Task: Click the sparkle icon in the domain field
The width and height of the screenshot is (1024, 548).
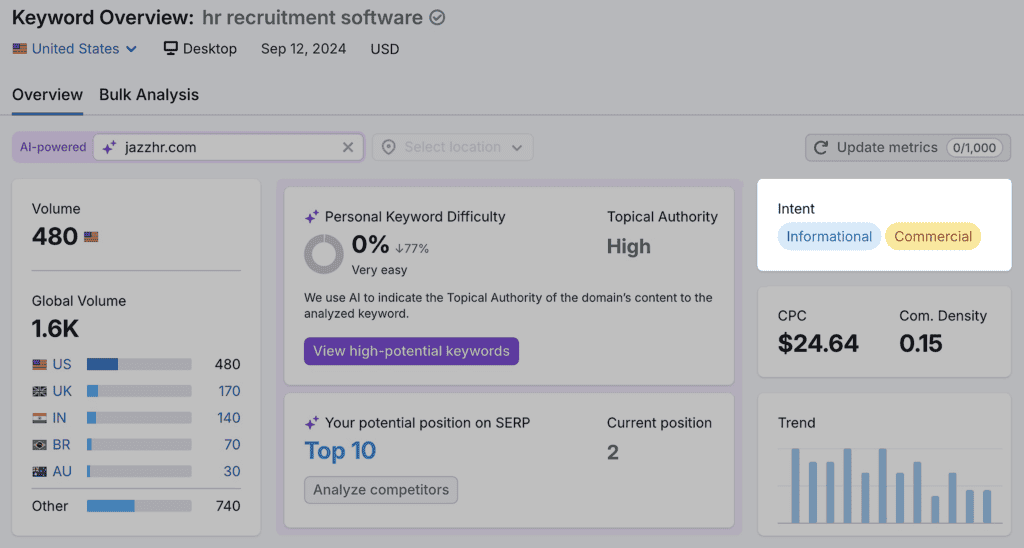Action: (x=109, y=147)
